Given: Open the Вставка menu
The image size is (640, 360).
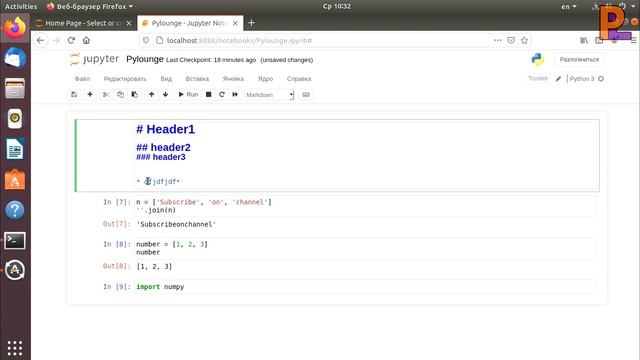Looking at the screenshot, I should click(197, 78).
